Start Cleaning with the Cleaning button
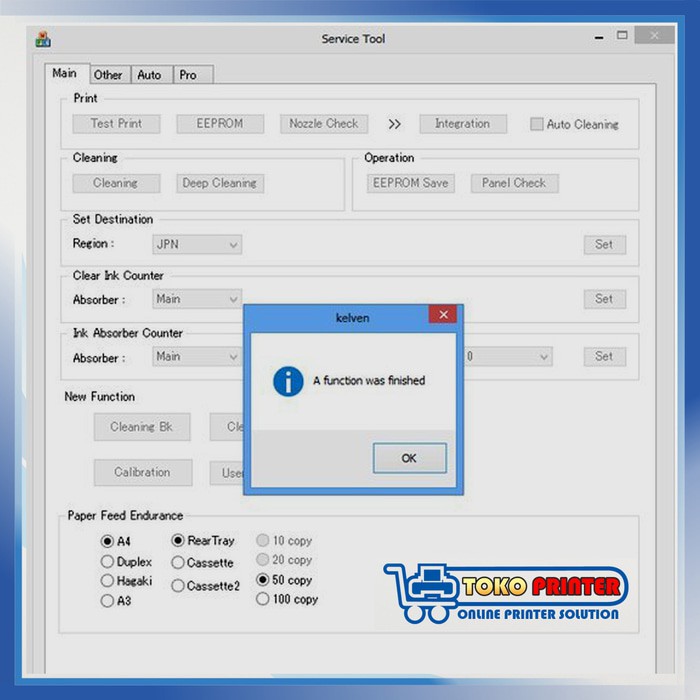 coord(116,183)
